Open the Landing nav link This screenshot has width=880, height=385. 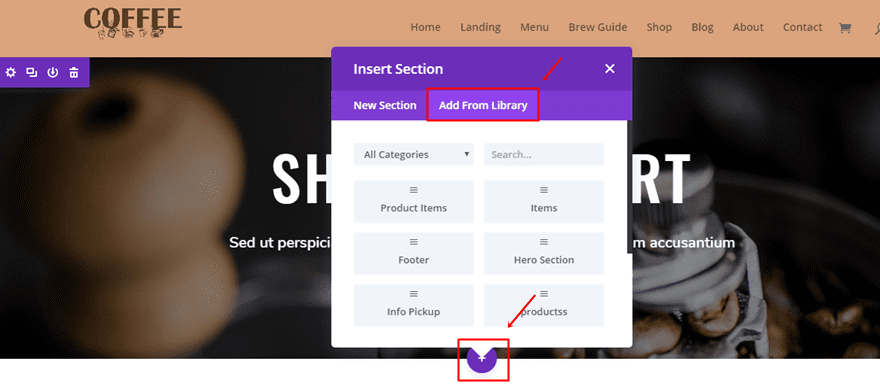pos(480,27)
